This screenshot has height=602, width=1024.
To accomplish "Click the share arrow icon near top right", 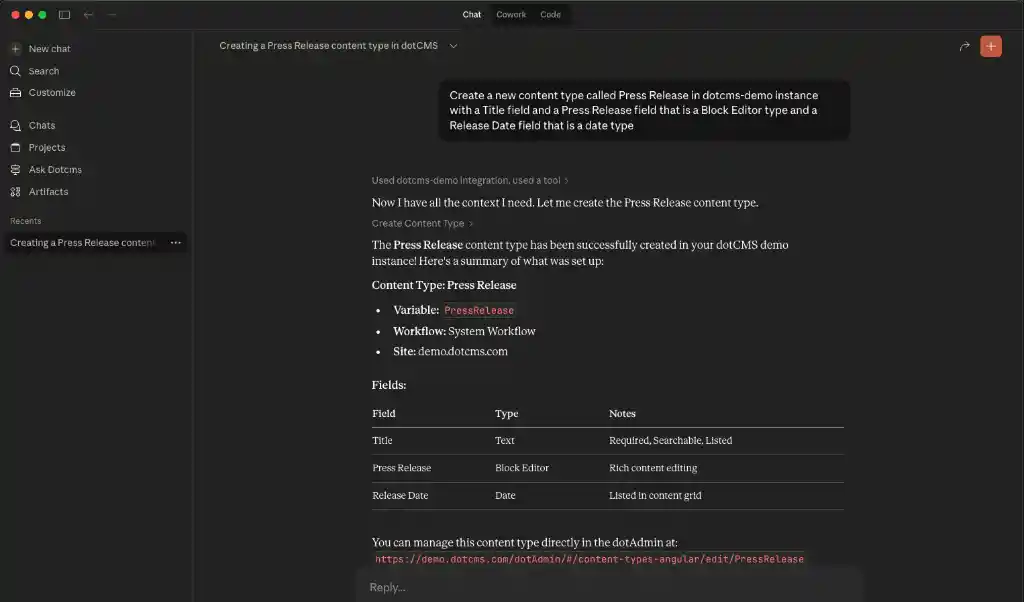I will (x=964, y=45).
